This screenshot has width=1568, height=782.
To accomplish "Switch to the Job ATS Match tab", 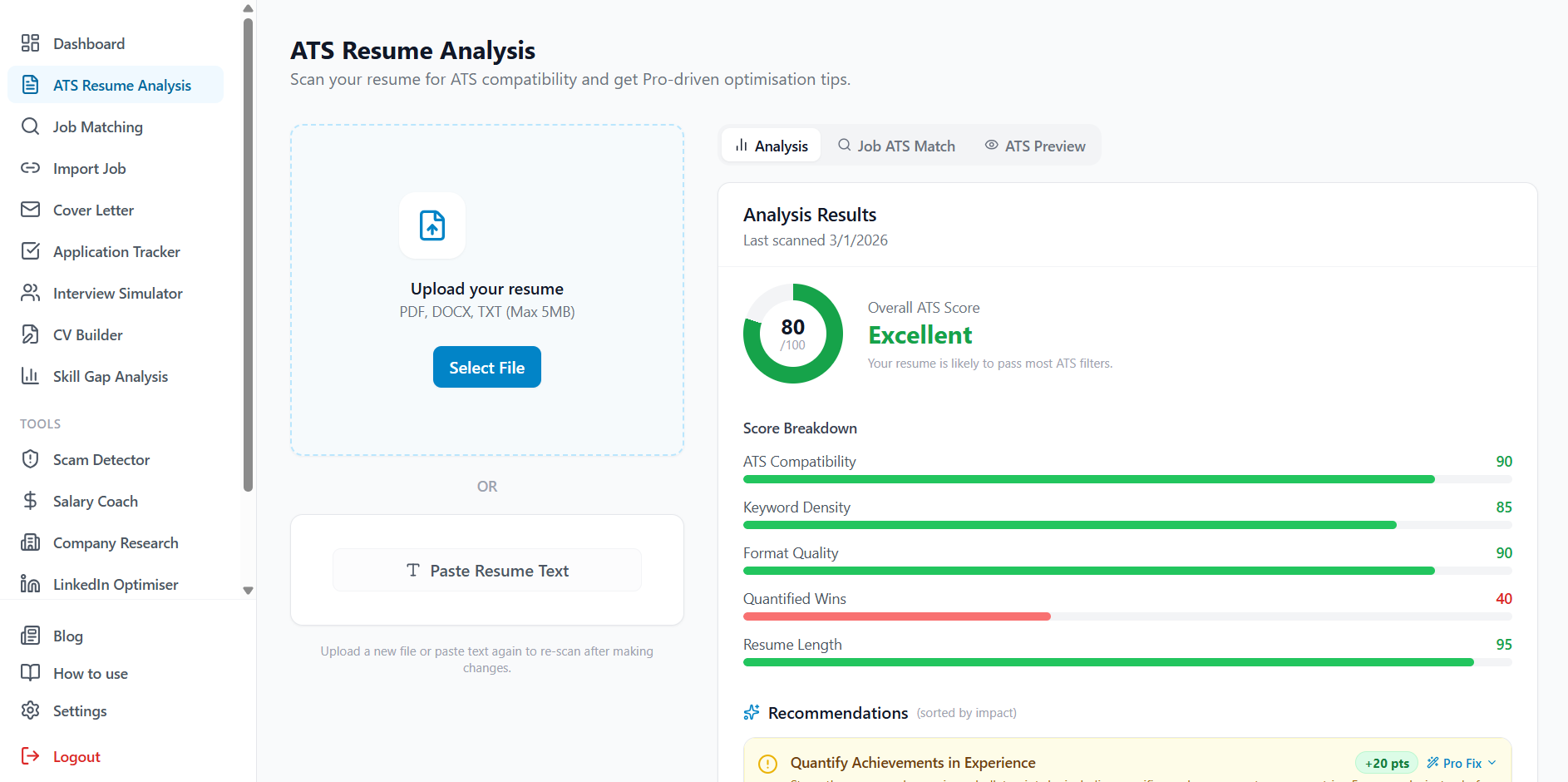I will point(896,146).
